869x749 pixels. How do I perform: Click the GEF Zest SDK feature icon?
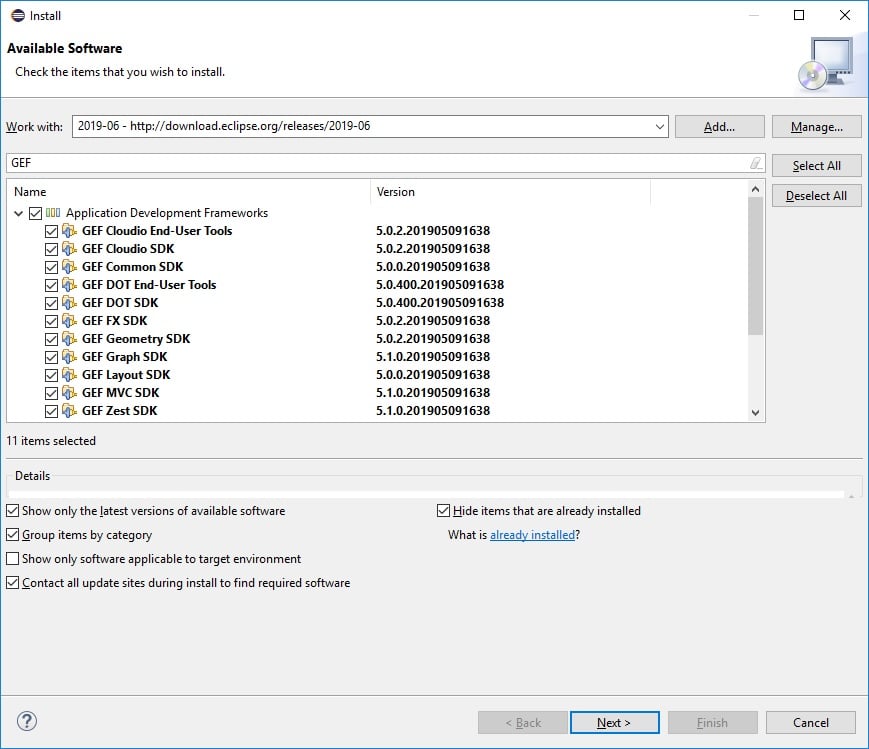[69, 411]
